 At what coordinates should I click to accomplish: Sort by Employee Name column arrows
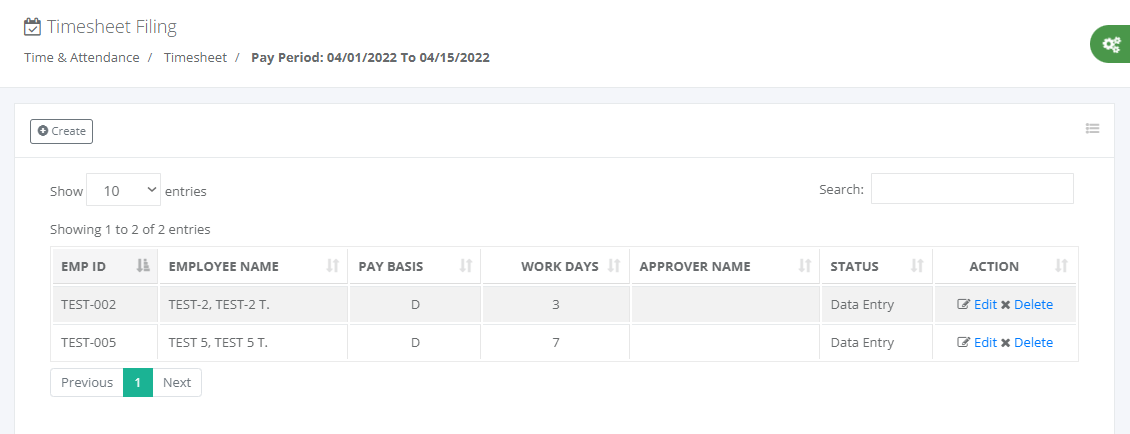tap(332, 266)
